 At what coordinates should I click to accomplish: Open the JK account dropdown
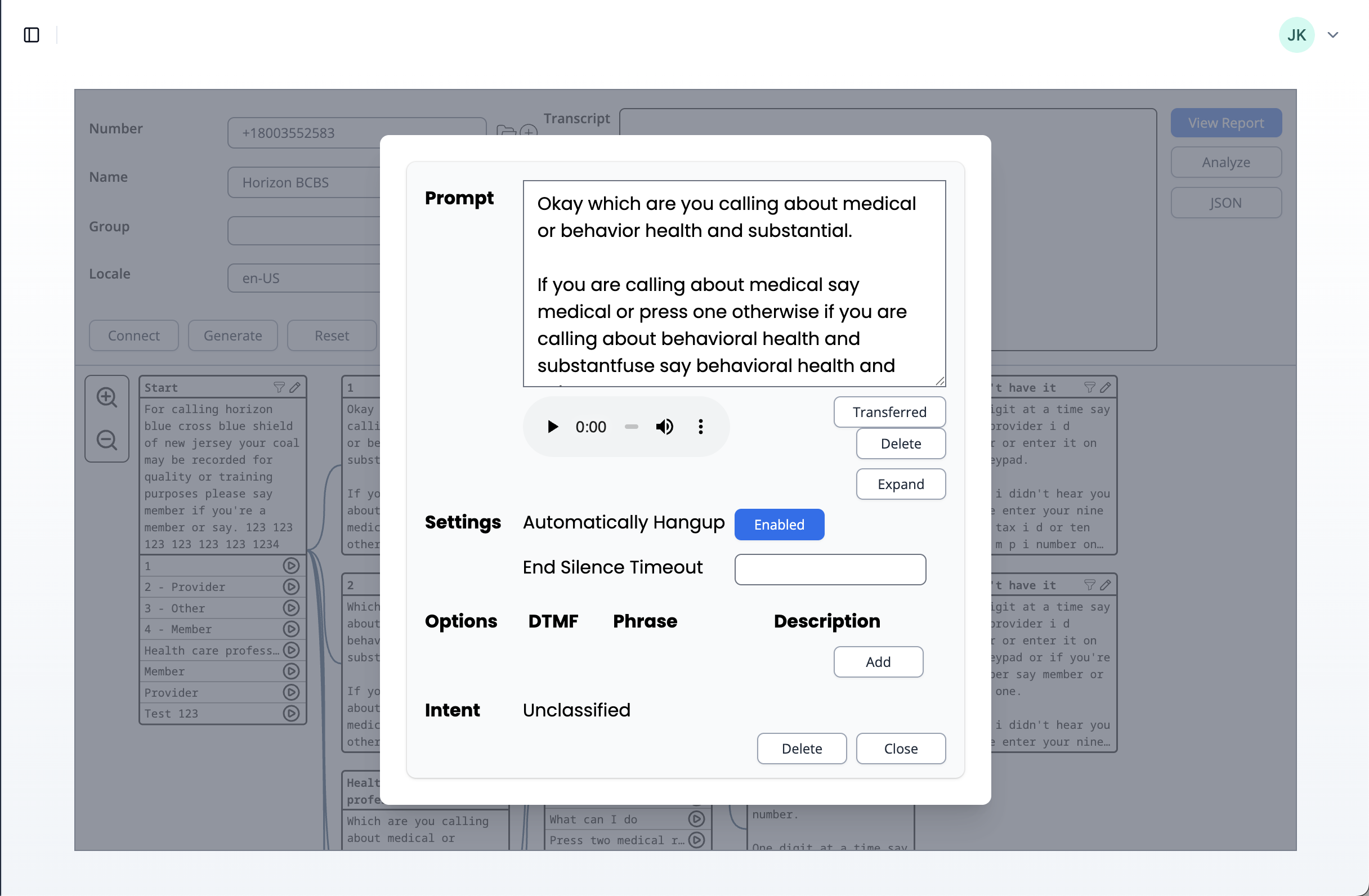tap(1334, 34)
